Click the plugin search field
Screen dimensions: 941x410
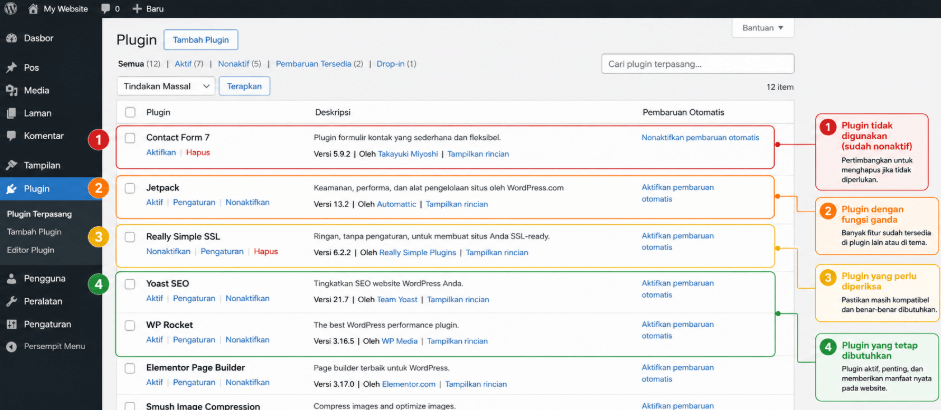(x=697, y=64)
